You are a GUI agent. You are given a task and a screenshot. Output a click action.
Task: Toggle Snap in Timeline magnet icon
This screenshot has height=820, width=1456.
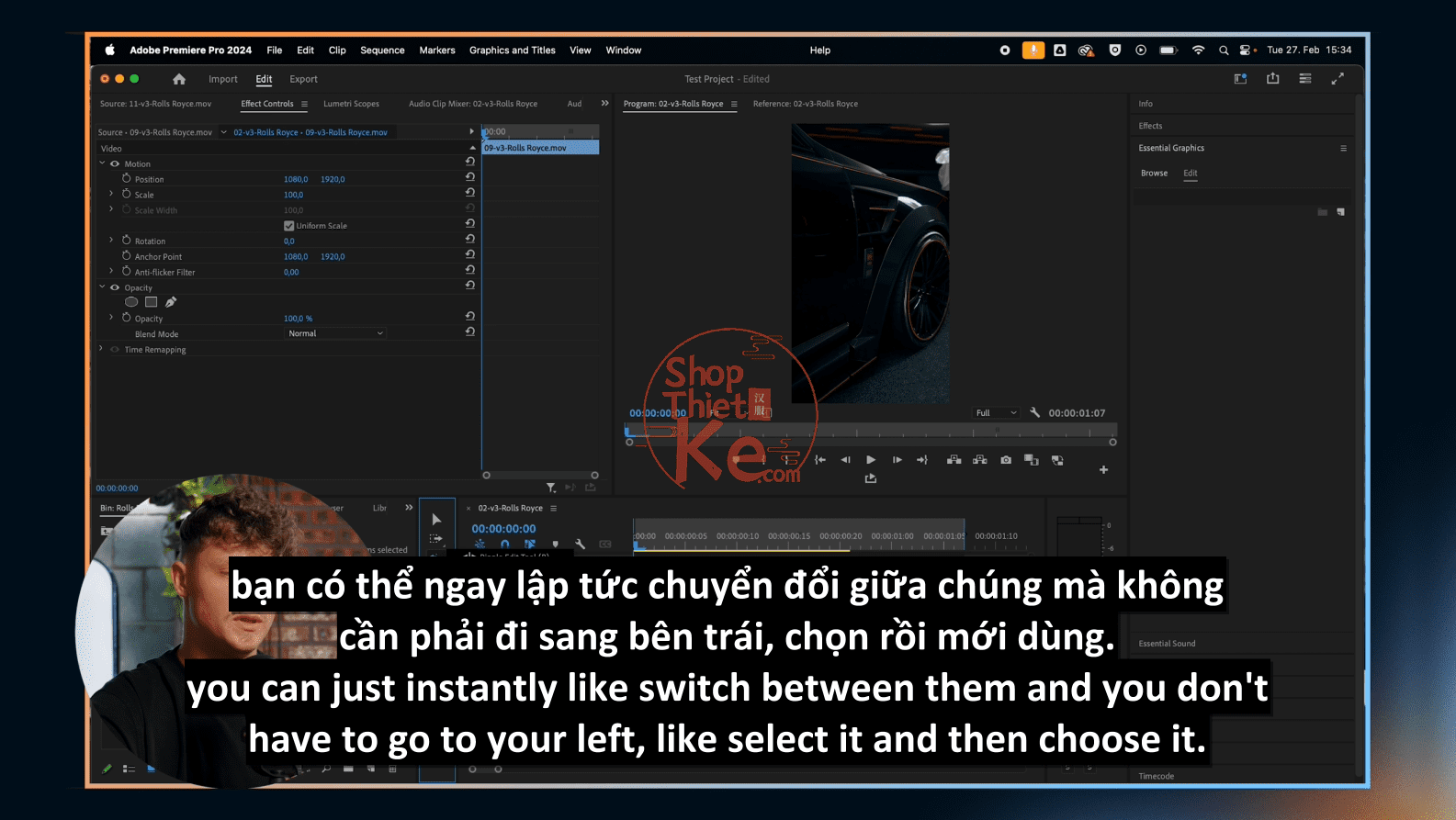pos(504,545)
